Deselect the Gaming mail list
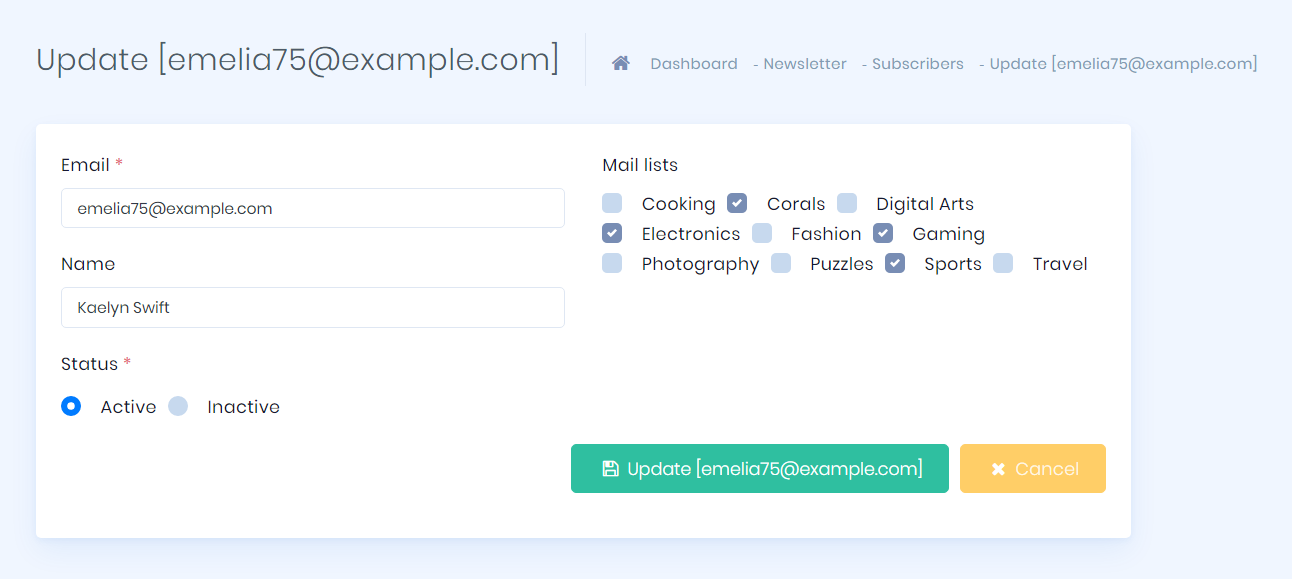 (x=883, y=233)
